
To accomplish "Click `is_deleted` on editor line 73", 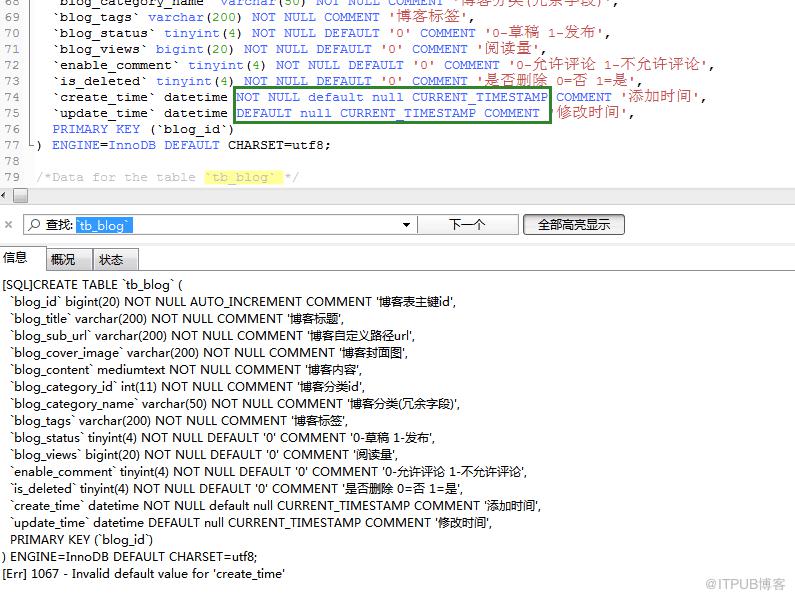I will point(100,81).
